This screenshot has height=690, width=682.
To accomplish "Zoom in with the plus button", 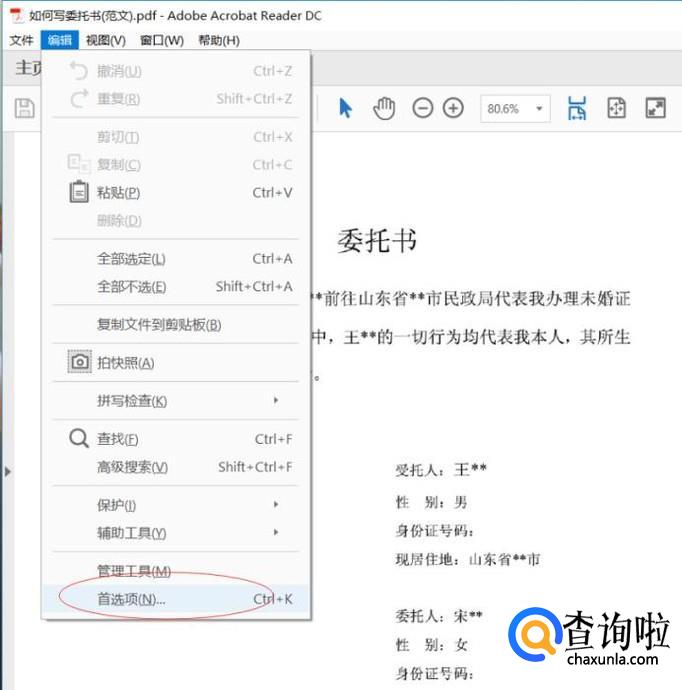I will [453, 108].
